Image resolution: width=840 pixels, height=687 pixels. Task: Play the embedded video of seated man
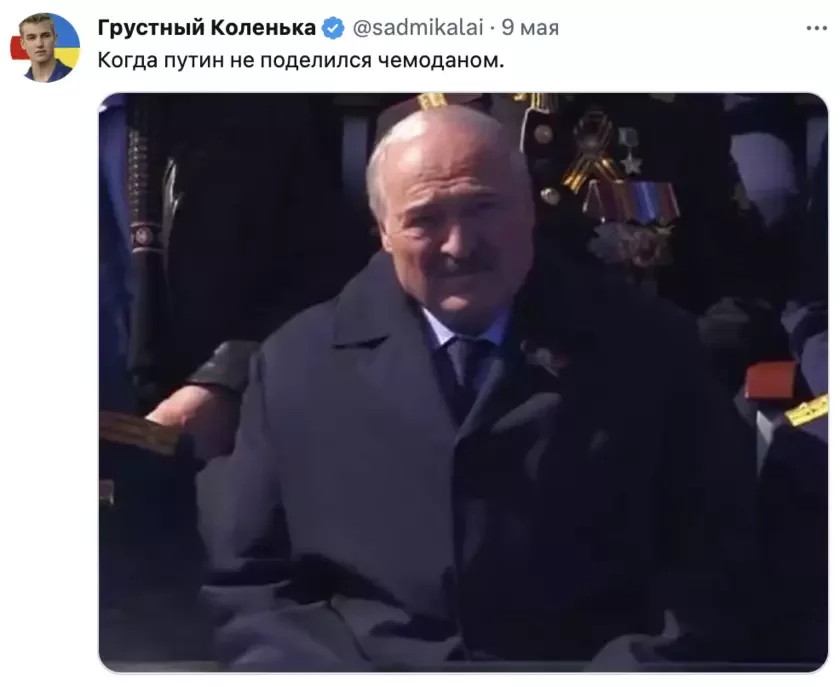[463, 382]
